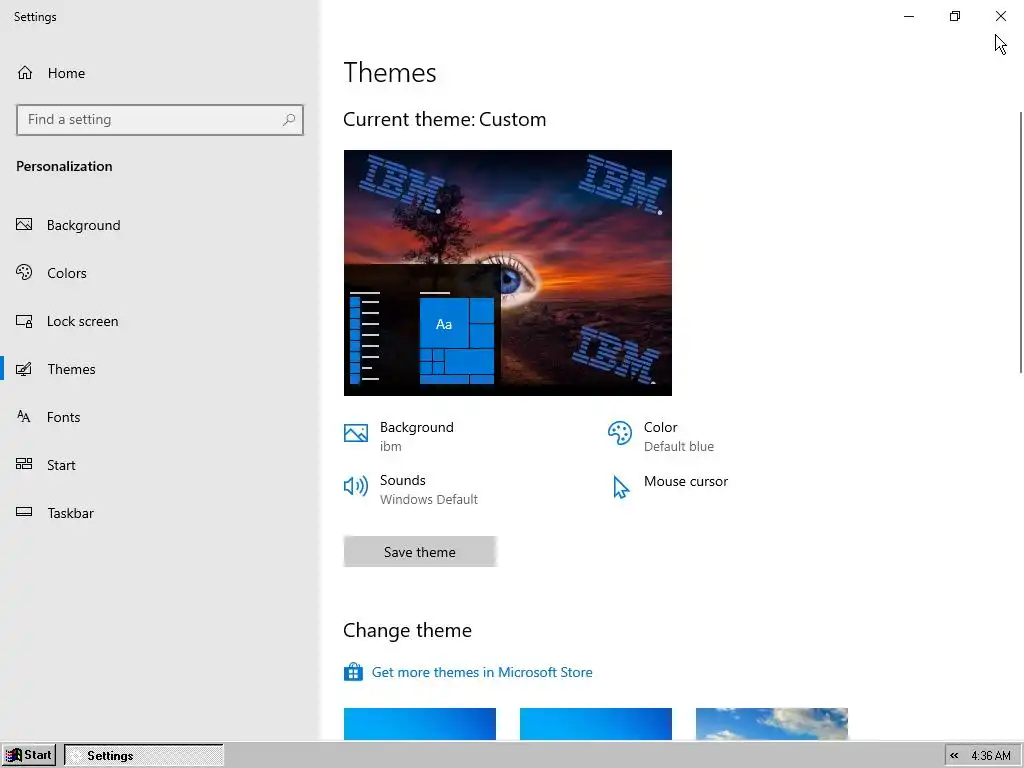The image size is (1024, 768).
Task: Click the Taskbar icon in sidebar
Action: pyautogui.click(x=24, y=512)
